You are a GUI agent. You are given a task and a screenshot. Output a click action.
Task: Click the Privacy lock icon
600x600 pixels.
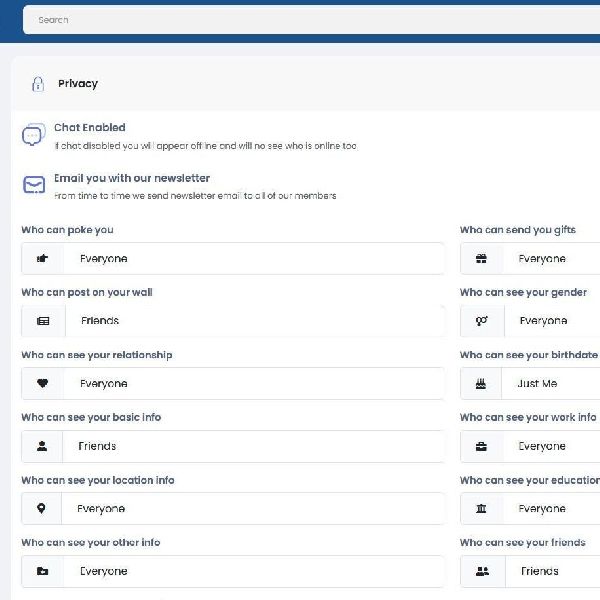click(x=38, y=84)
